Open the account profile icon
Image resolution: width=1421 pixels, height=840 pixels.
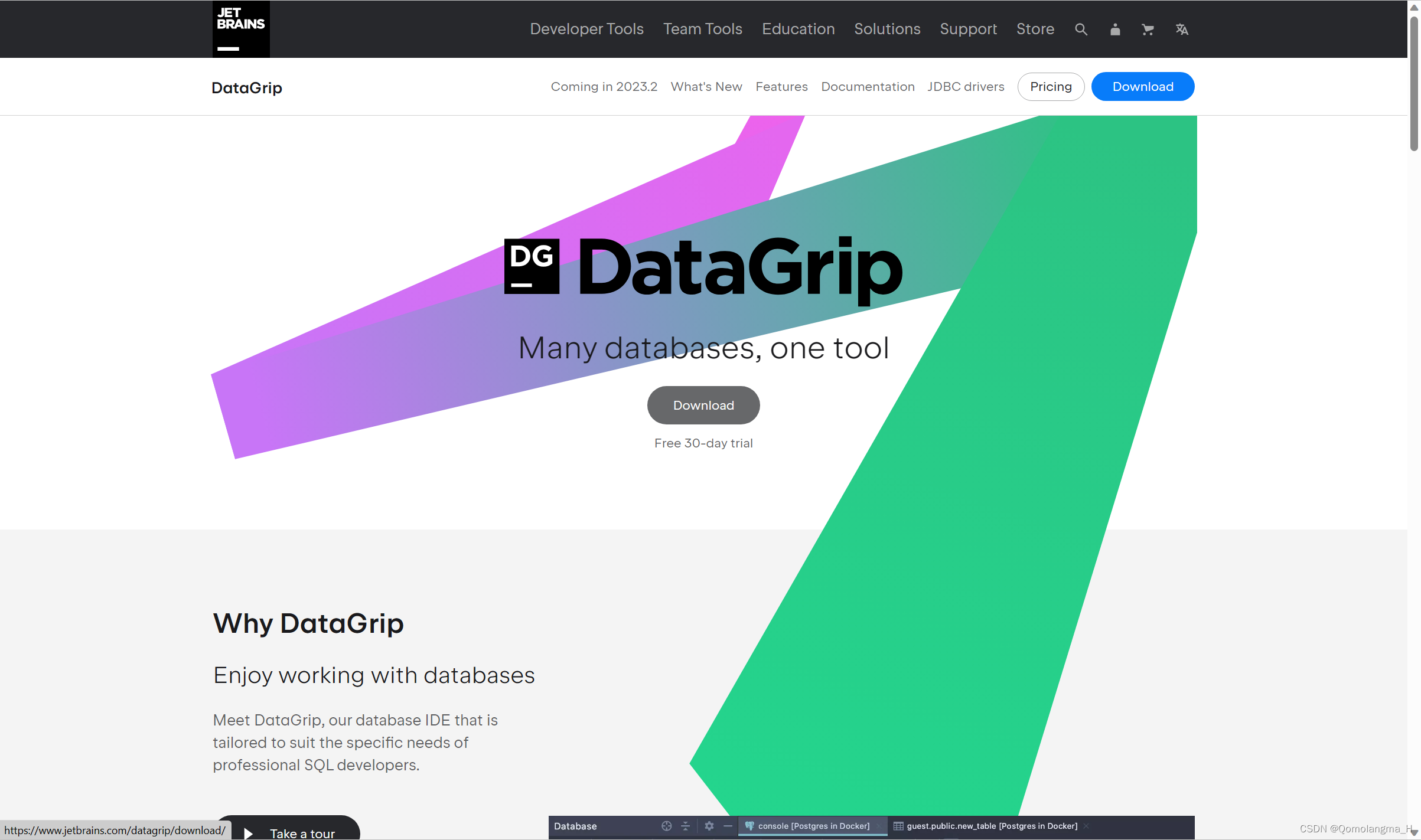click(1115, 30)
